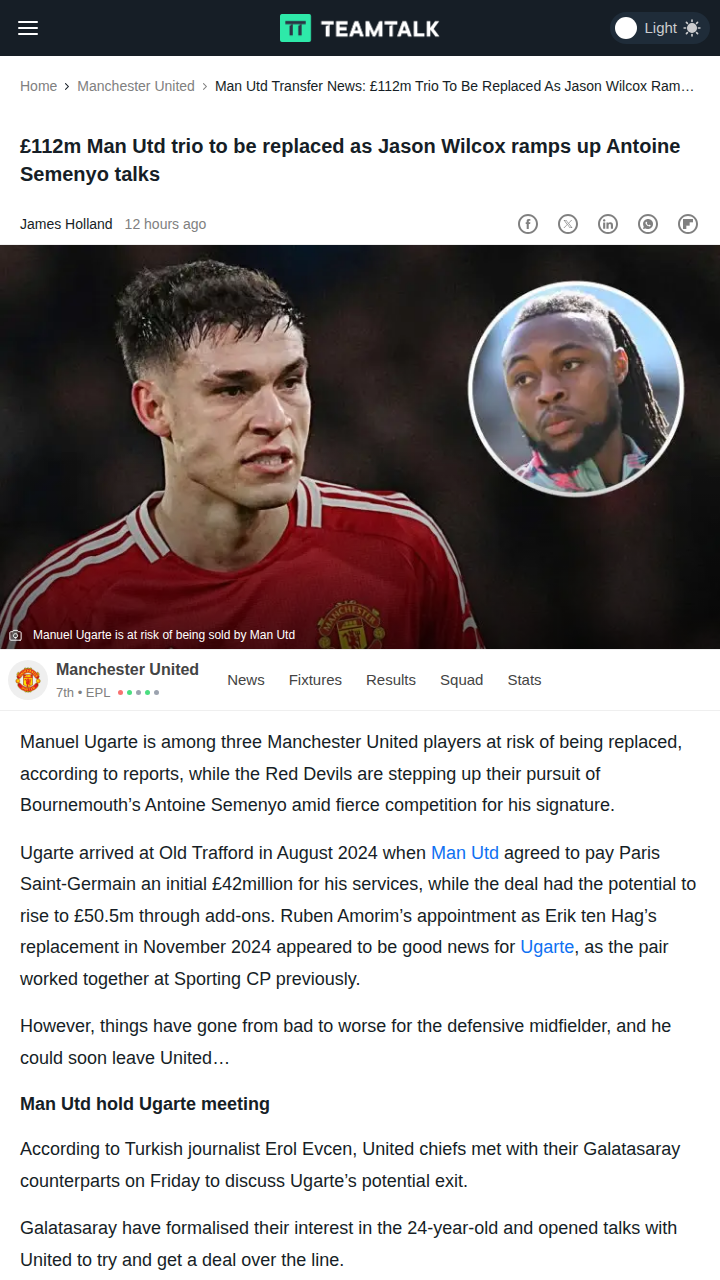Open Manchester United breadcrumb link
720x1280 pixels.
136,86
